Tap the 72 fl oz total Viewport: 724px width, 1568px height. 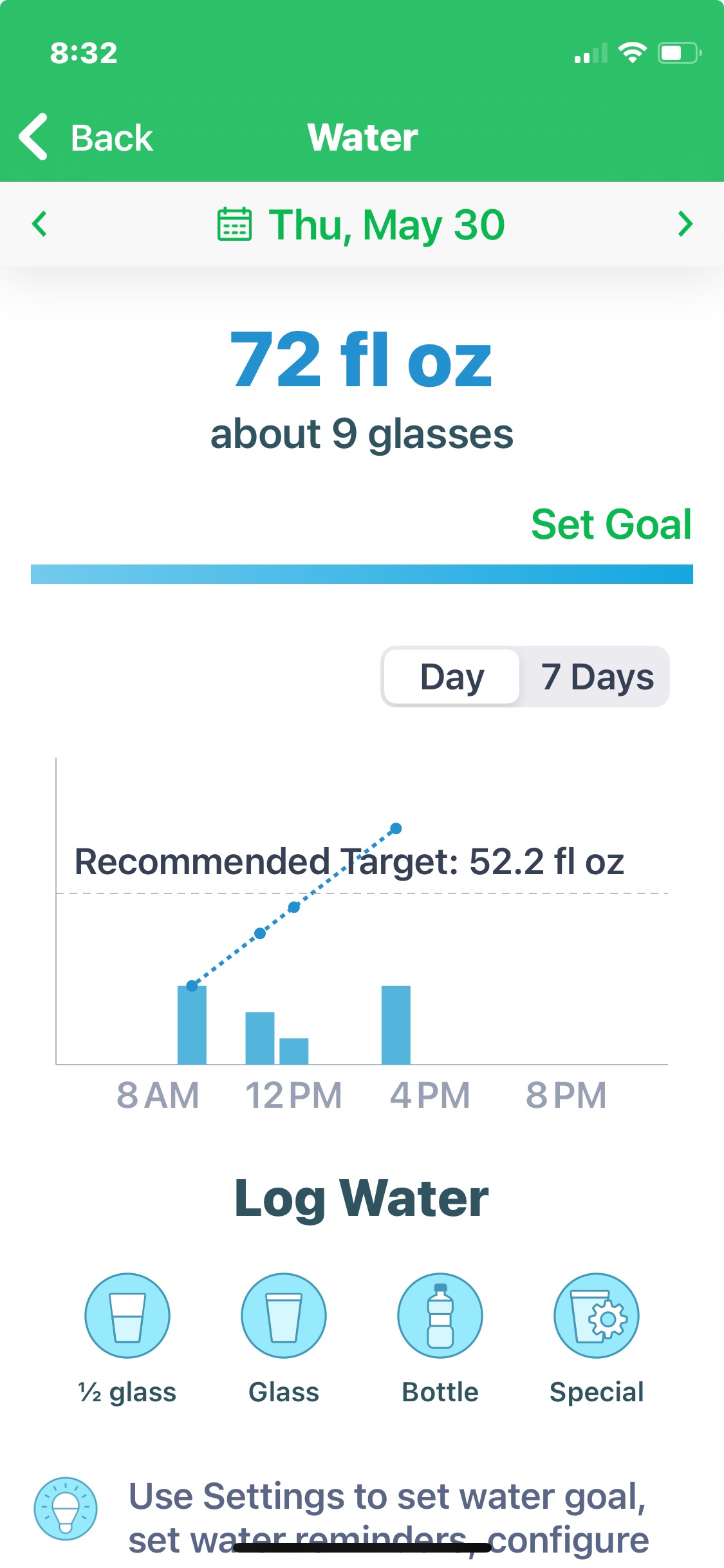(x=361, y=360)
